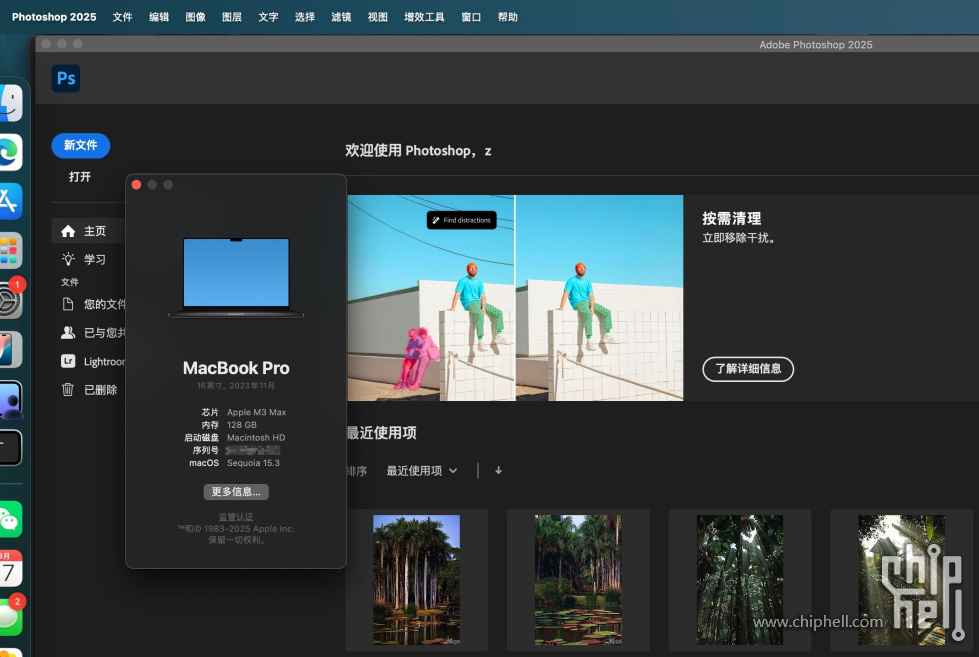Click the 欢迎使用 Photoshop welcome heading
979x657 pixels.
pos(418,151)
